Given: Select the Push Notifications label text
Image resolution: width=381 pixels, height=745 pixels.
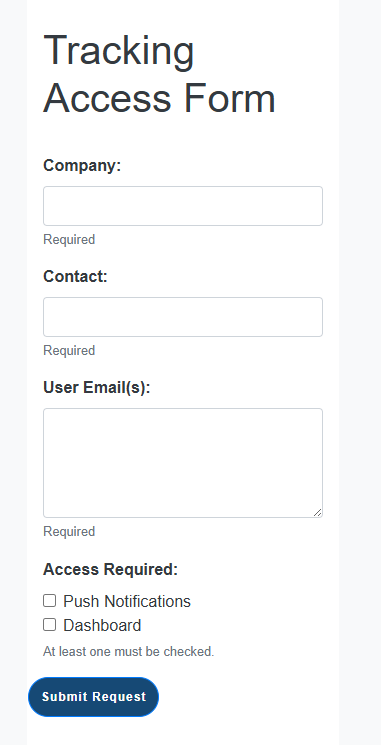Looking at the screenshot, I should [127, 602].
